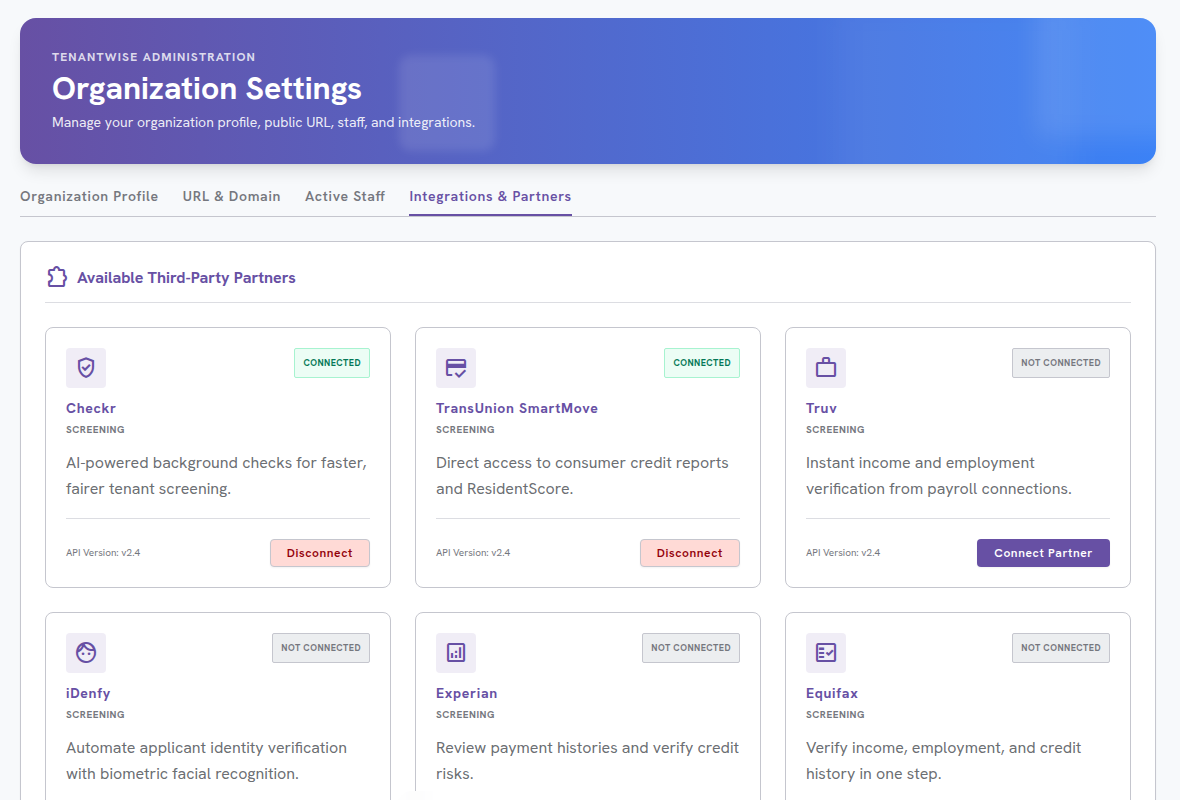Image resolution: width=1180 pixels, height=800 pixels.
Task: Click the Checkr shield icon
Action: [86, 367]
